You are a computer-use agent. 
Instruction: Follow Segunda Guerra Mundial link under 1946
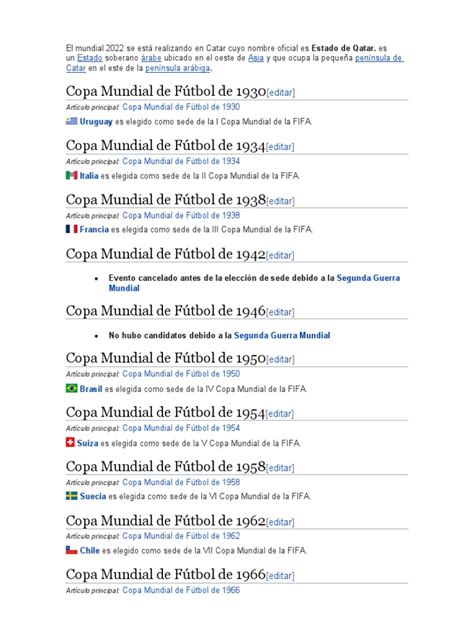point(282,335)
